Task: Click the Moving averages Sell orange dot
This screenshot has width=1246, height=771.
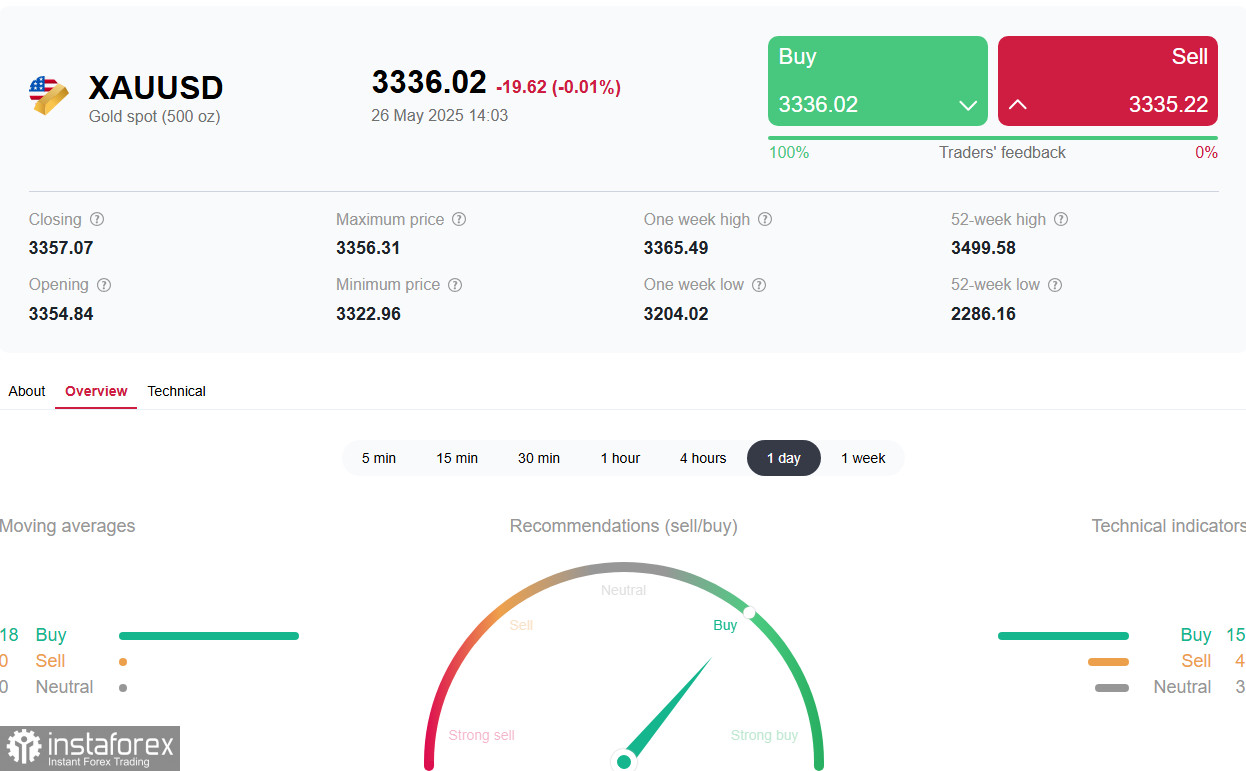Action: tap(122, 661)
